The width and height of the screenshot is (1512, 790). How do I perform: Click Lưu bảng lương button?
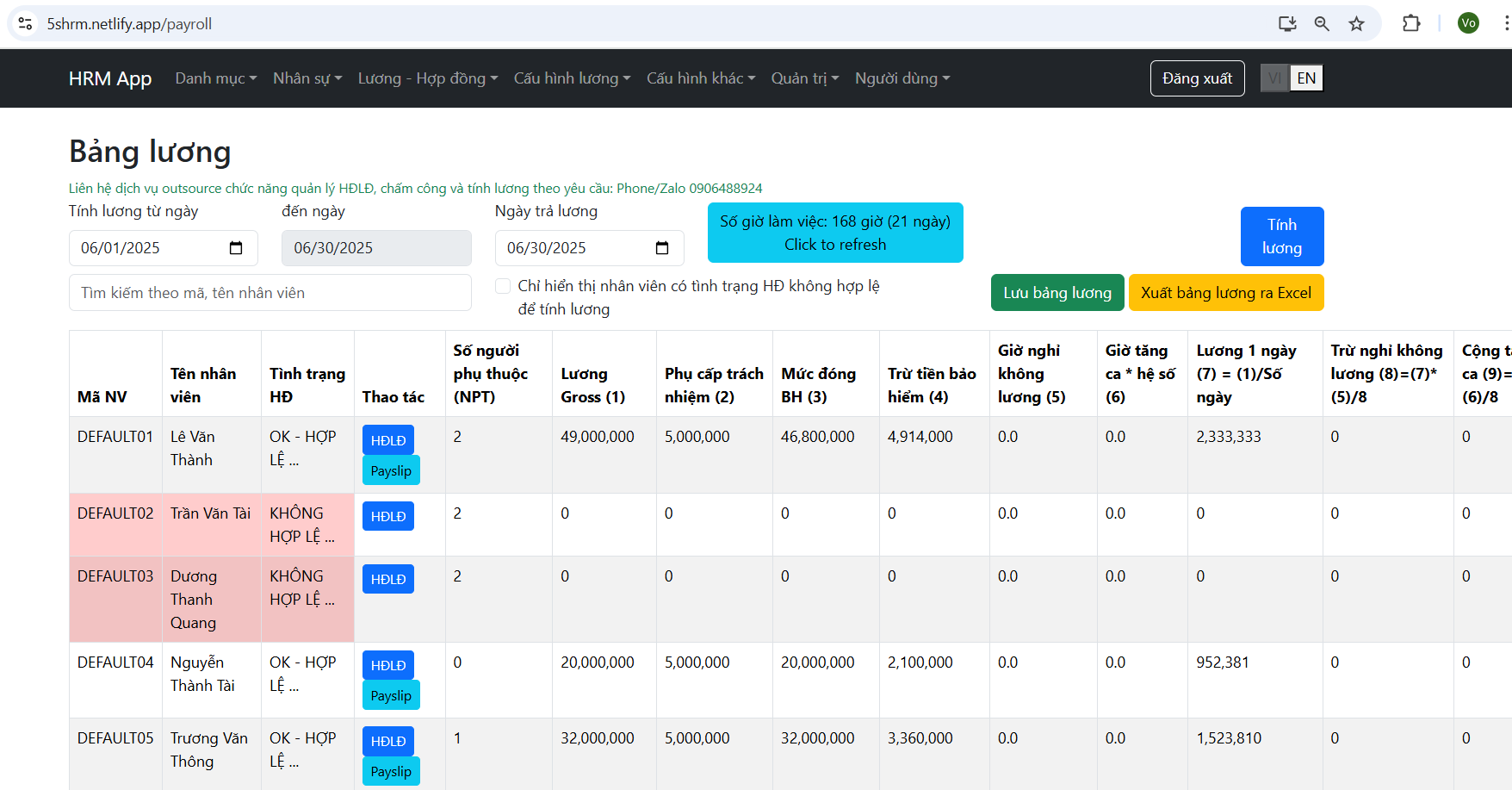point(1057,292)
